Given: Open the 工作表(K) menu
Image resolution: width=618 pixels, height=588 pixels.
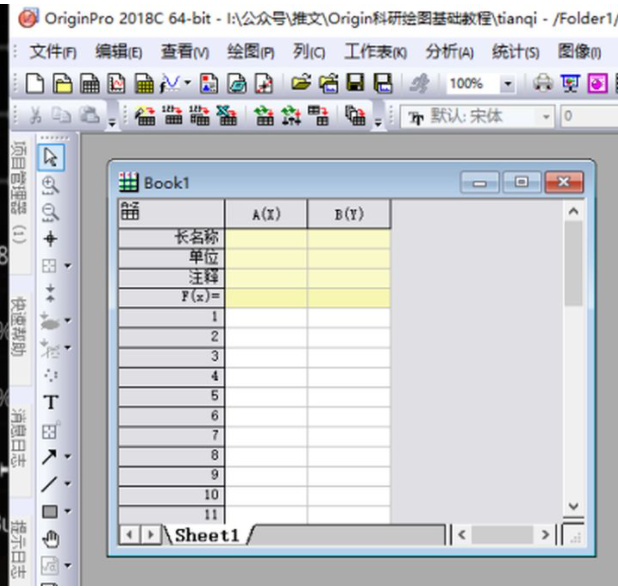Looking at the screenshot, I should click(x=376, y=52).
